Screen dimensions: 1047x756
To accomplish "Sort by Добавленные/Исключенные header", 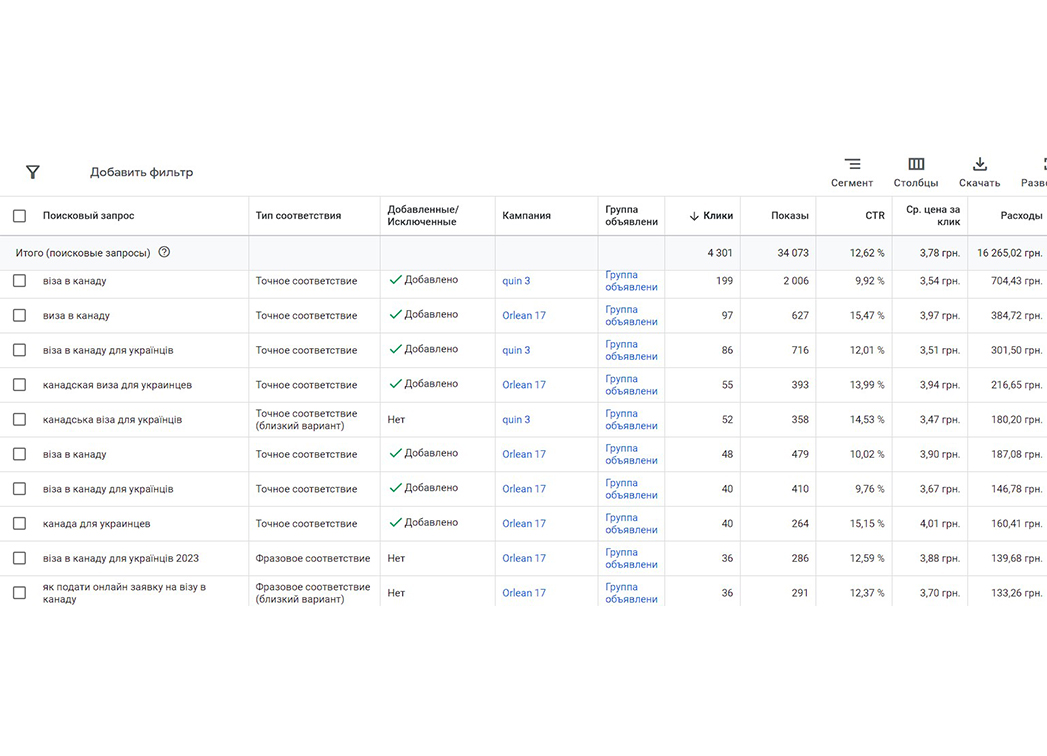I will pyautogui.click(x=423, y=215).
